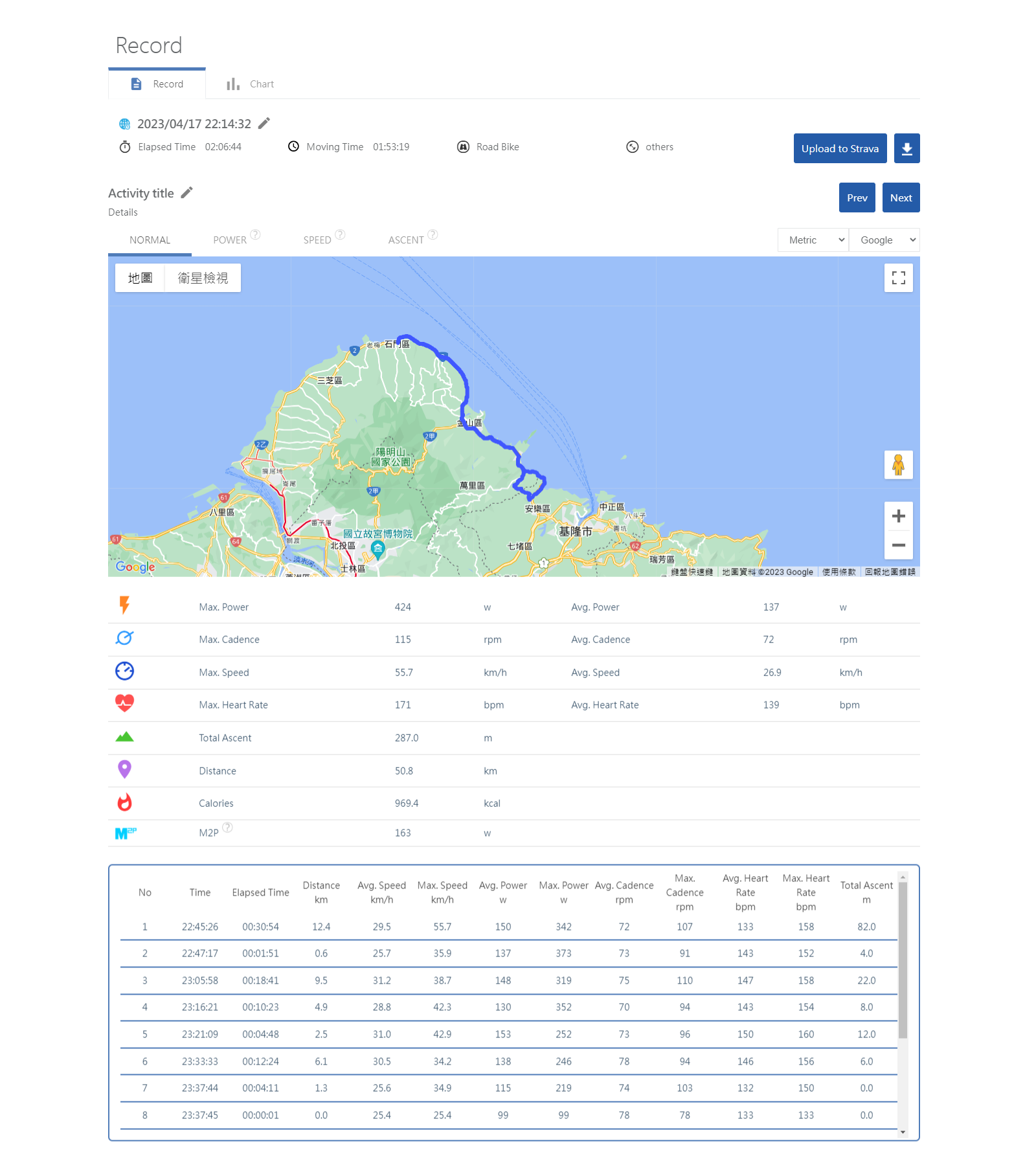Select the ASCENT details tab
This screenshot has width=1036, height=1152.
[406, 240]
